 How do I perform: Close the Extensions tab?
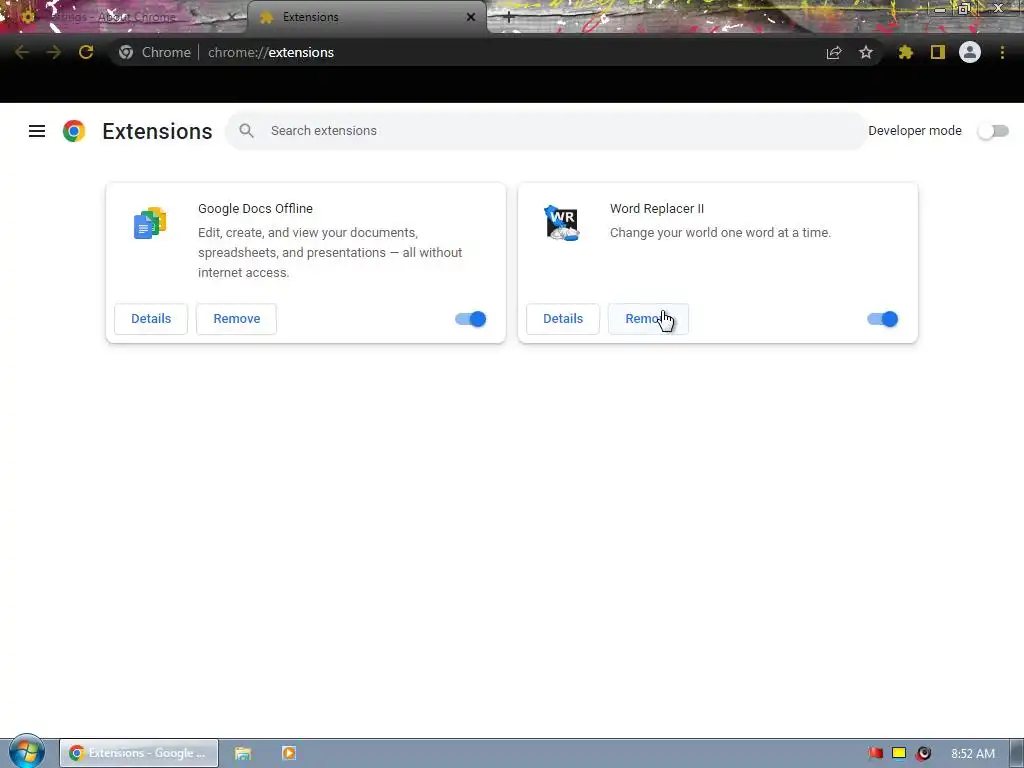[471, 17]
